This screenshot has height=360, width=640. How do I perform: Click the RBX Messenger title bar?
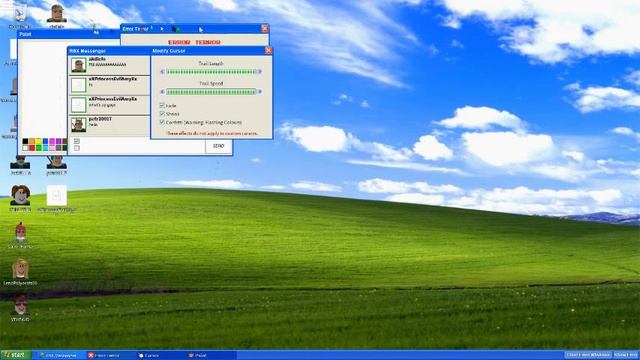click(x=109, y=51)
